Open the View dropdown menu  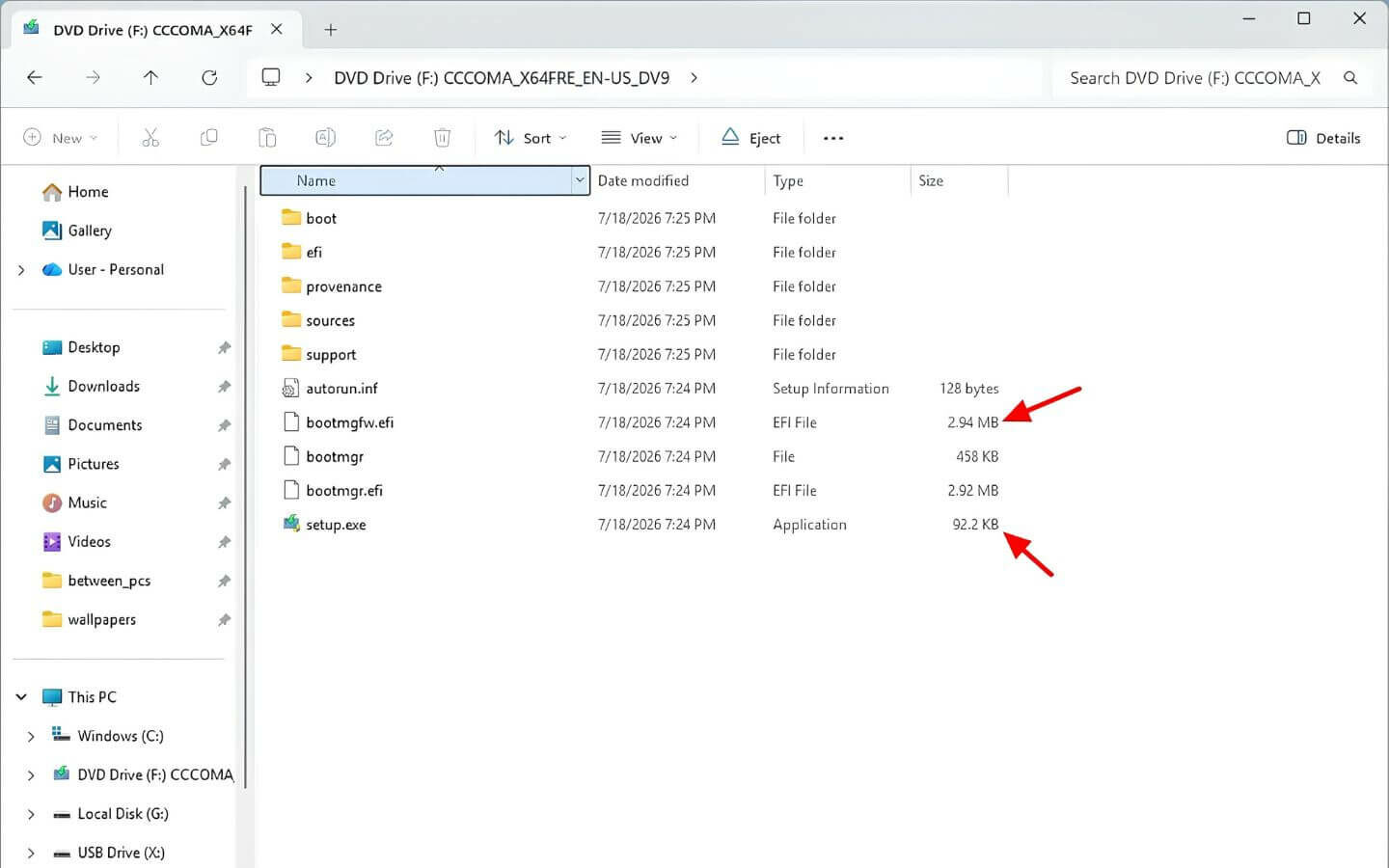point(639,138)
